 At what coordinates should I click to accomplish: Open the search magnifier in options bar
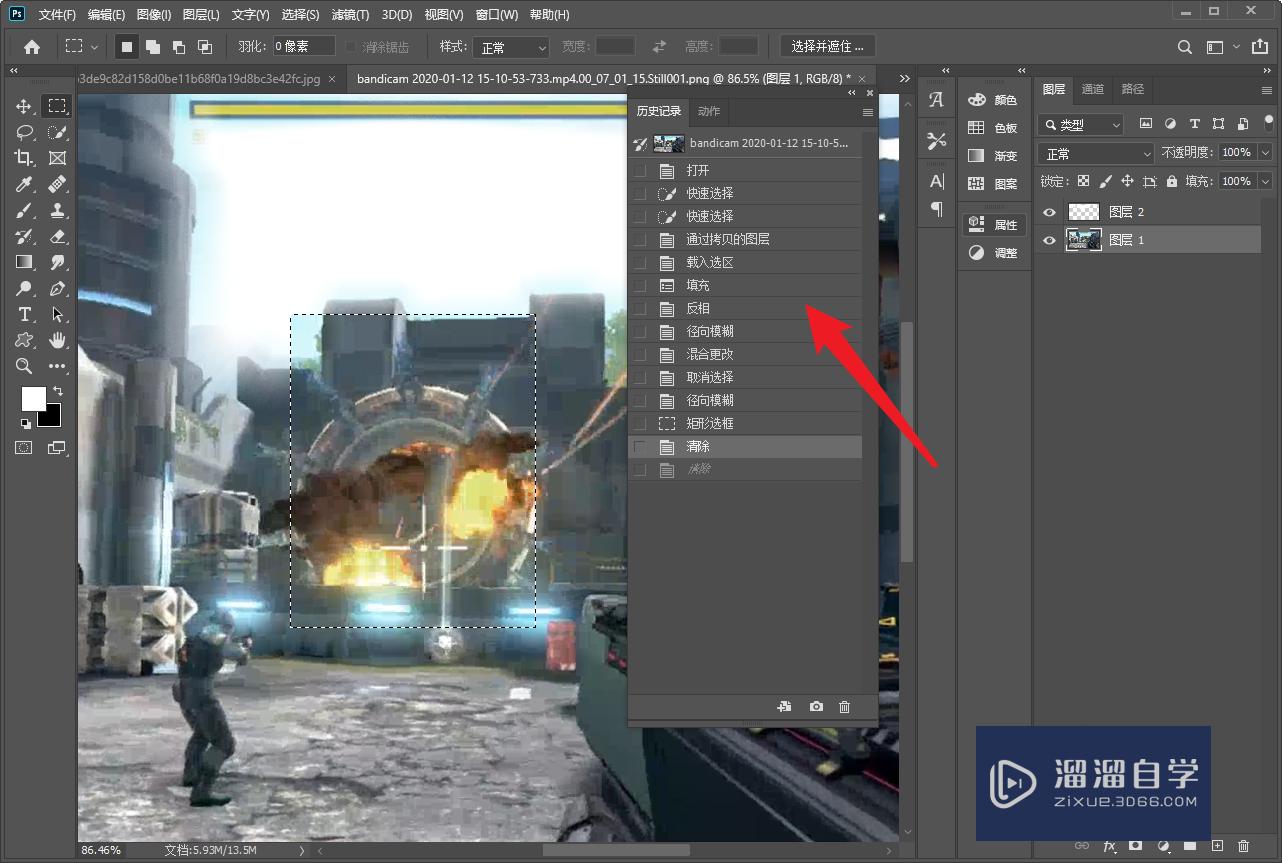1184,47
